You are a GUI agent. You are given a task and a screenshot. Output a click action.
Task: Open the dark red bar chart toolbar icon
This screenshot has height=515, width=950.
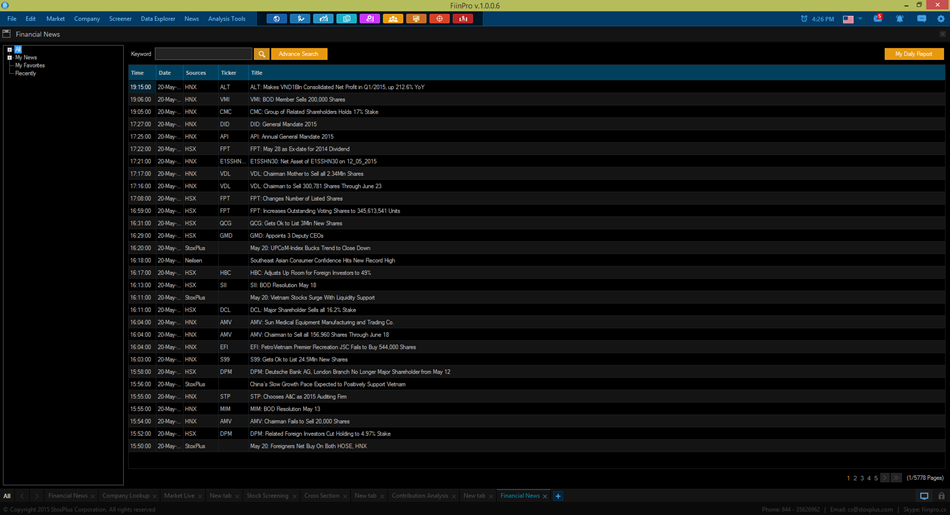pyautogui.click(x=463, y=19)
